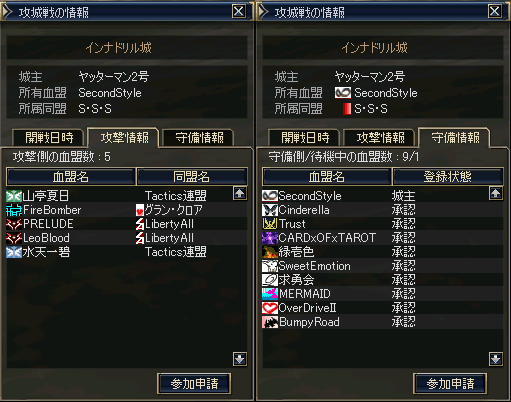The height and width of the screenshot is (402, 511).
Task: Click the MERMAID clan crest icon
Action: 270,294
